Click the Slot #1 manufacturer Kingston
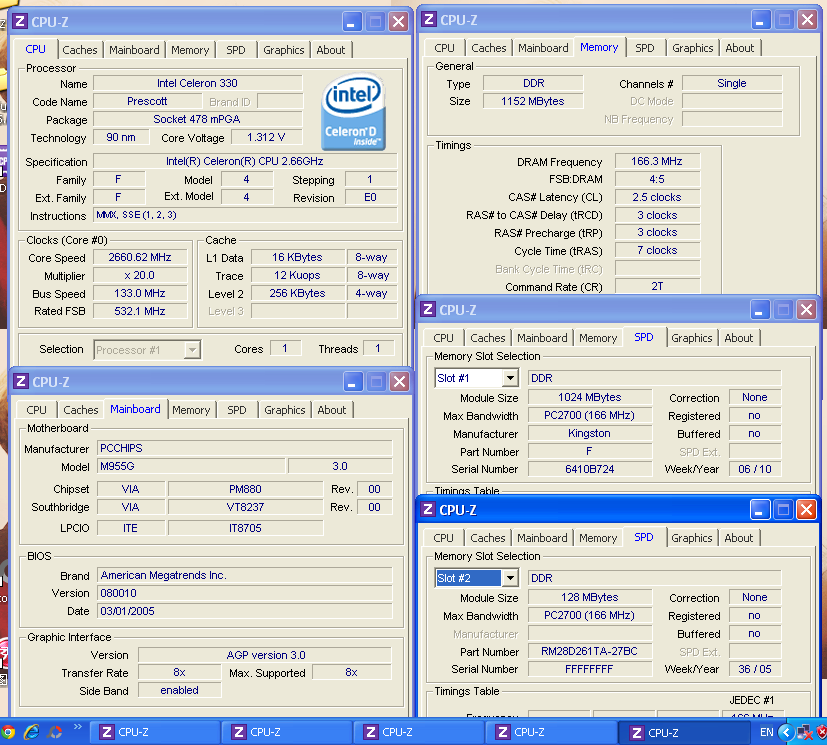The width and height of the screenshot is (827, 745). click(x=590, y=433)
